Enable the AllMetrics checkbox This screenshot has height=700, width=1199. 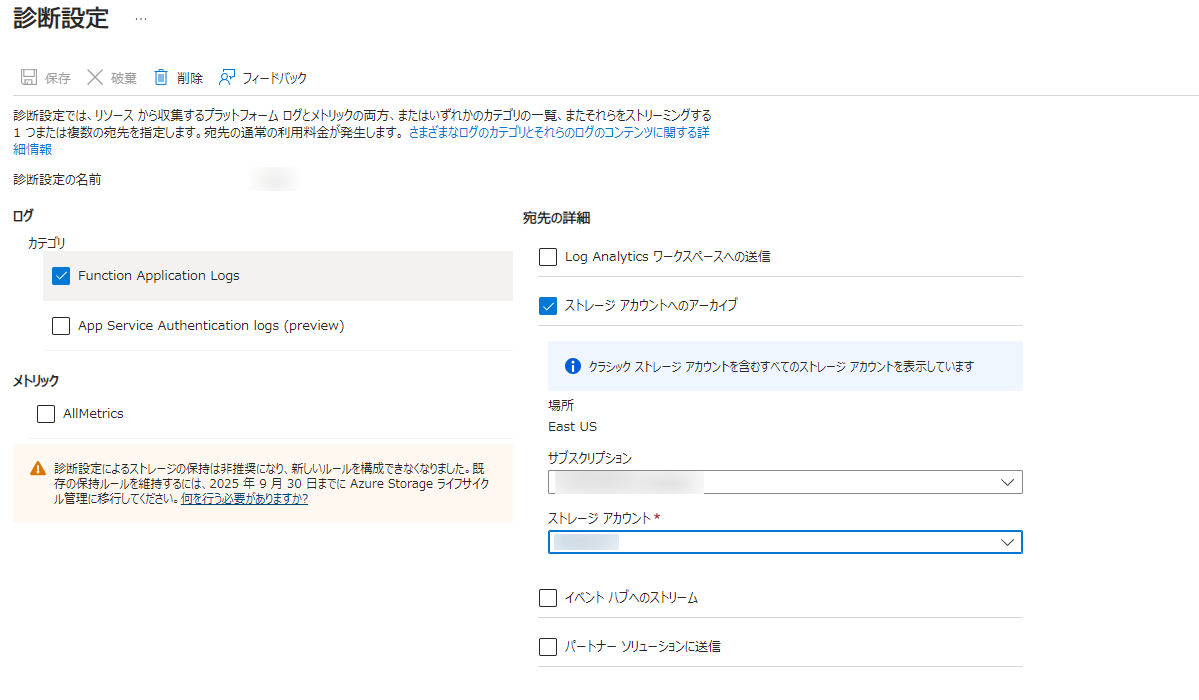(x=46, y=414)
